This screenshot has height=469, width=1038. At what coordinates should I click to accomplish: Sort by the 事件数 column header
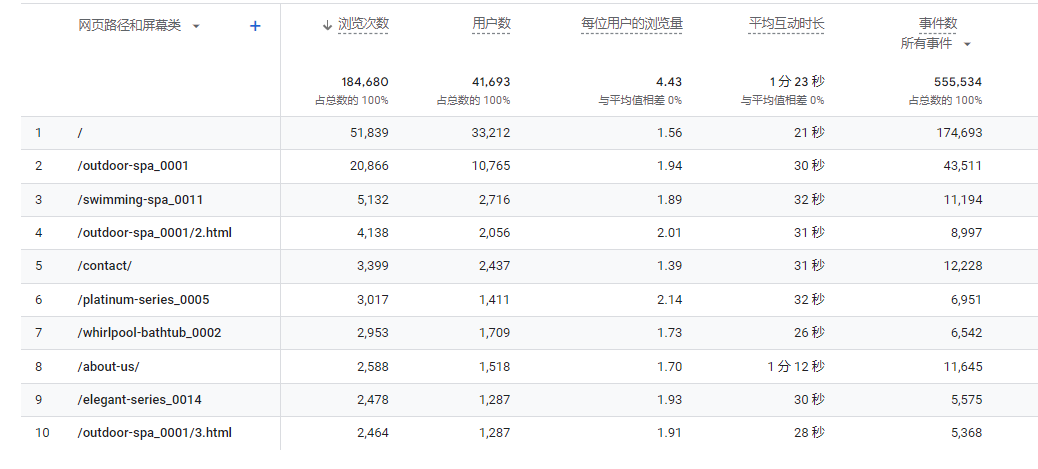(937, 24)
